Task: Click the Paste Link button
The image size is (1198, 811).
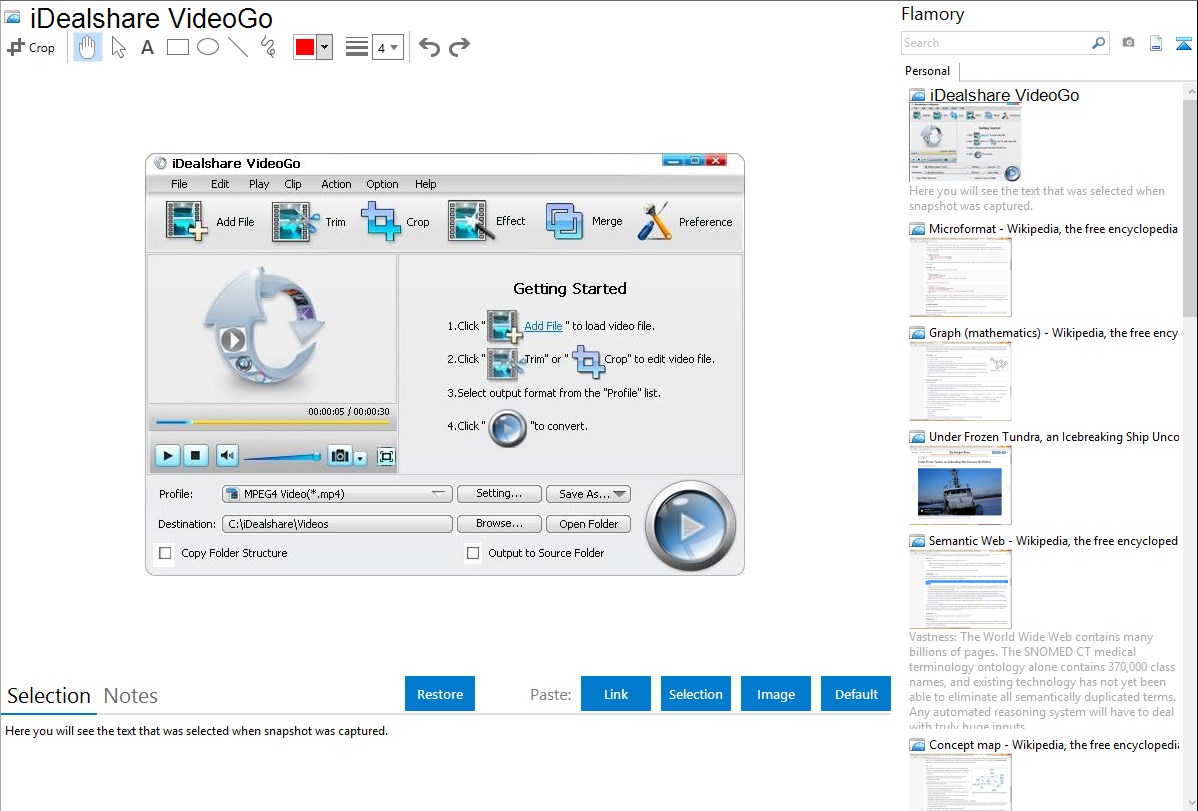Action: [x=616, y=693]
